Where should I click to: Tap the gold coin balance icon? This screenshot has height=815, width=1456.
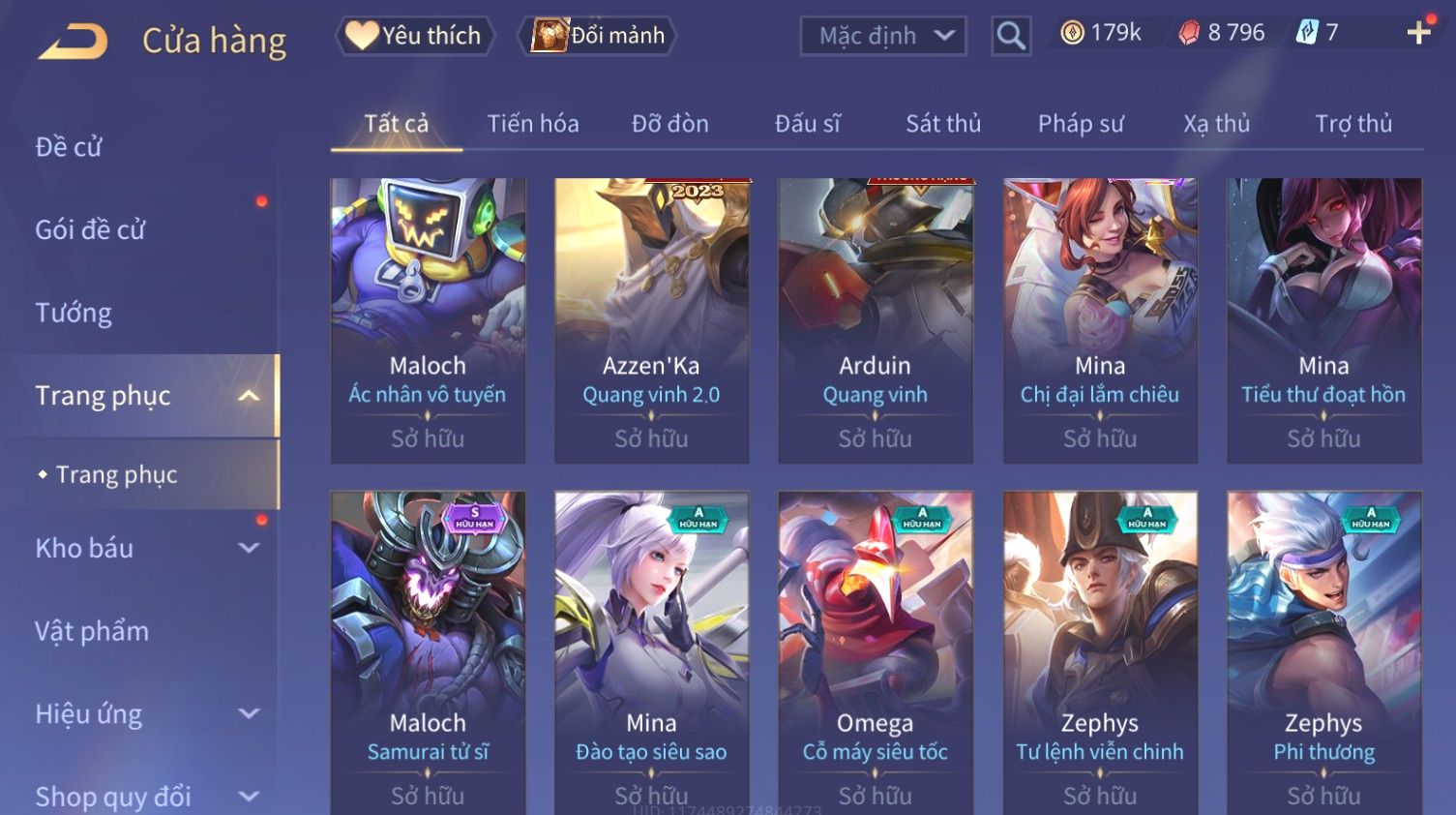(1072, 33)
